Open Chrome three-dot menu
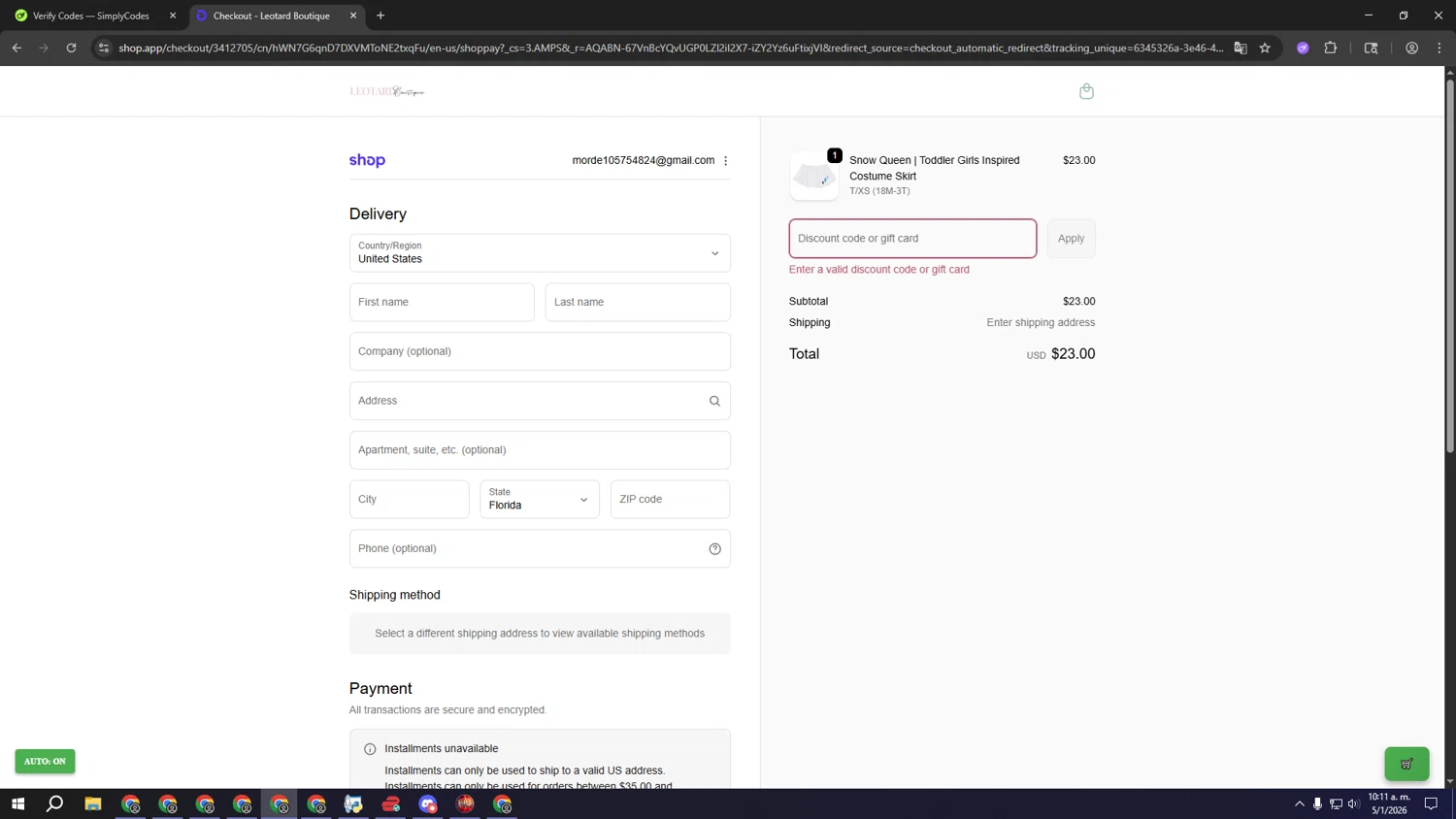The image size is (1456, 819). coord(1439,48)
